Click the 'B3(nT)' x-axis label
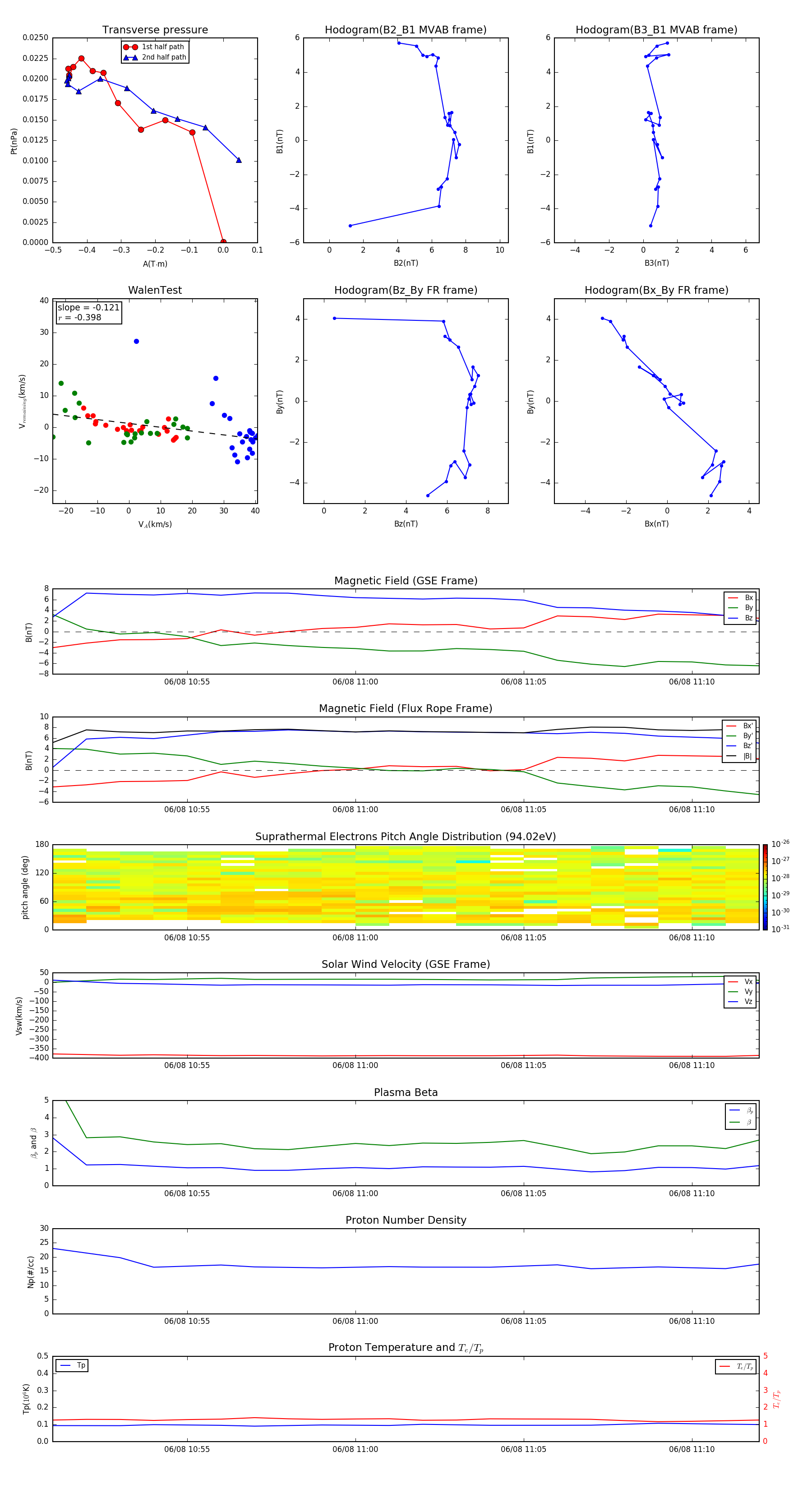Image resolution: width=812 pixels, height=1489 pixels. 656,263
